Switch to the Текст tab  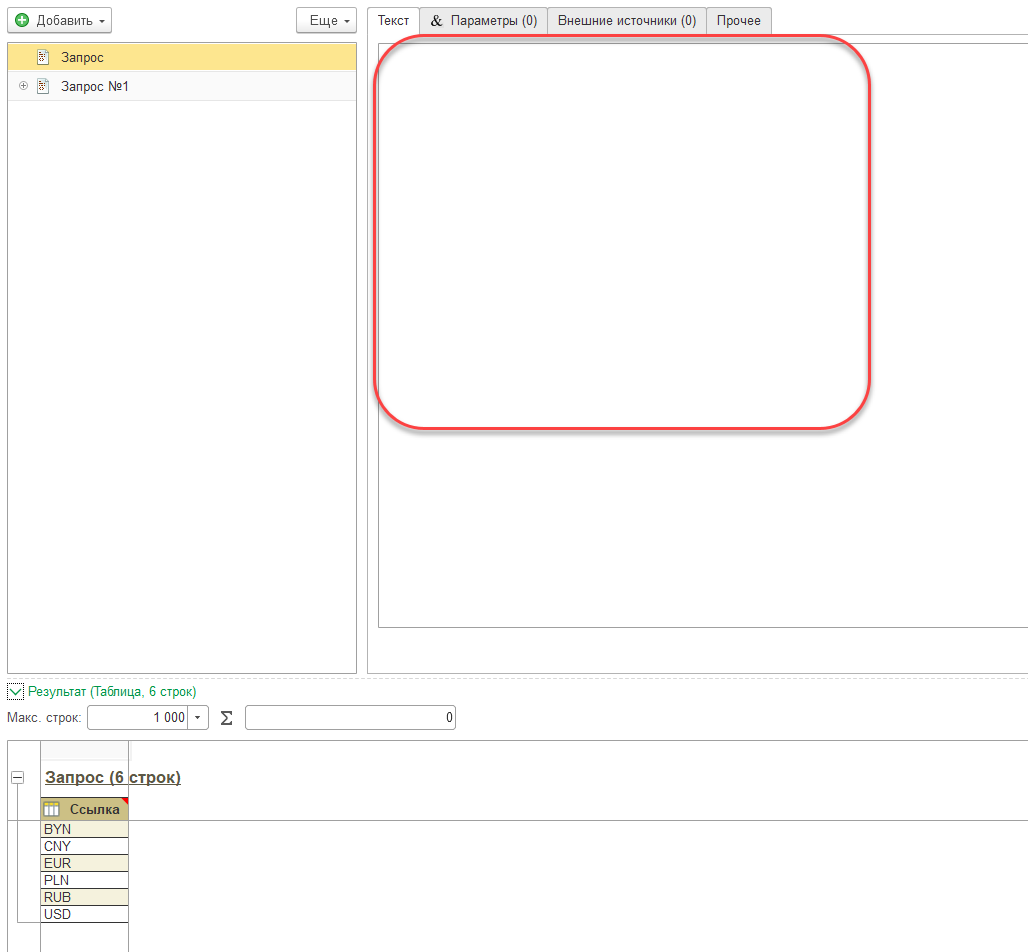(x=393, y=20)
